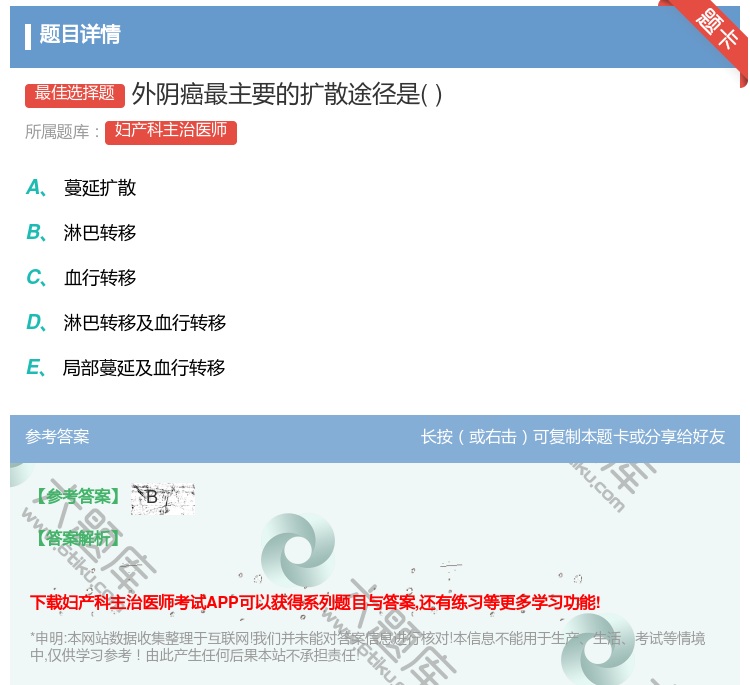Click the answer image showing B
750x685 pixels.
coord(163,498)
